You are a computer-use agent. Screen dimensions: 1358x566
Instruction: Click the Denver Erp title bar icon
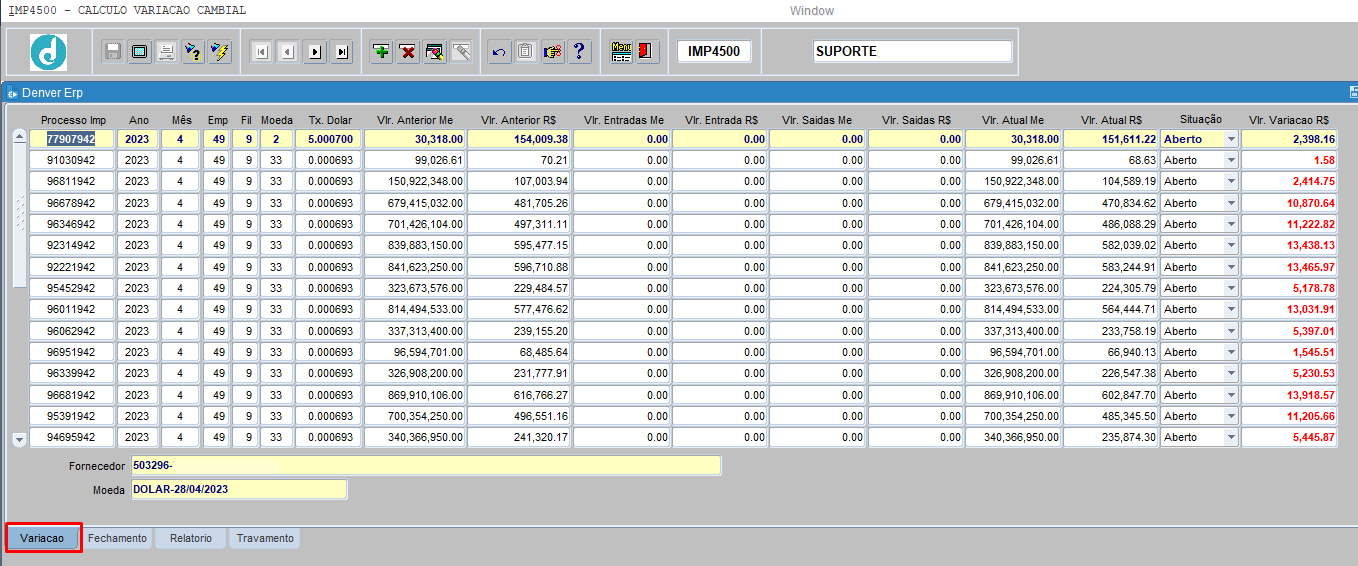14,92
